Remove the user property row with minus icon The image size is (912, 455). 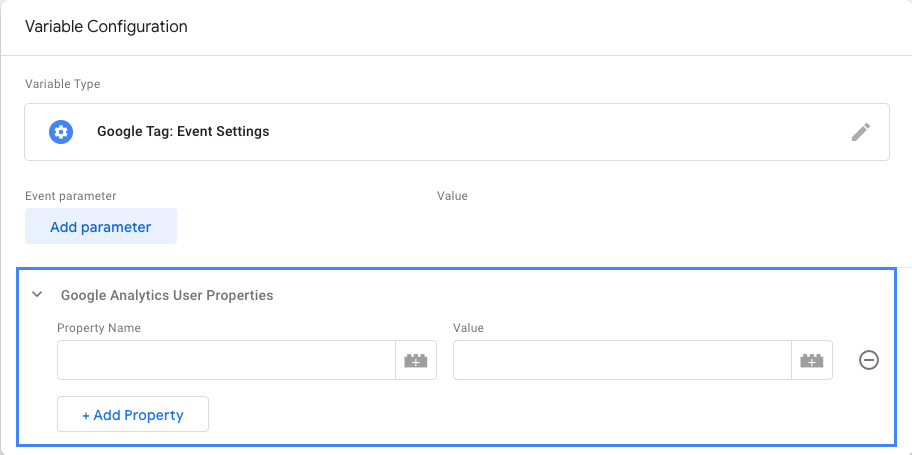pos(869,360)
